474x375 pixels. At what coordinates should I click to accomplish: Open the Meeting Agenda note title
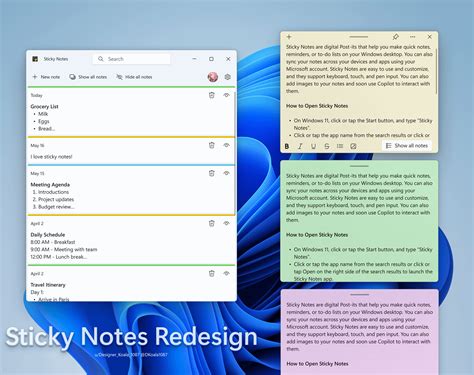[50, 185]
